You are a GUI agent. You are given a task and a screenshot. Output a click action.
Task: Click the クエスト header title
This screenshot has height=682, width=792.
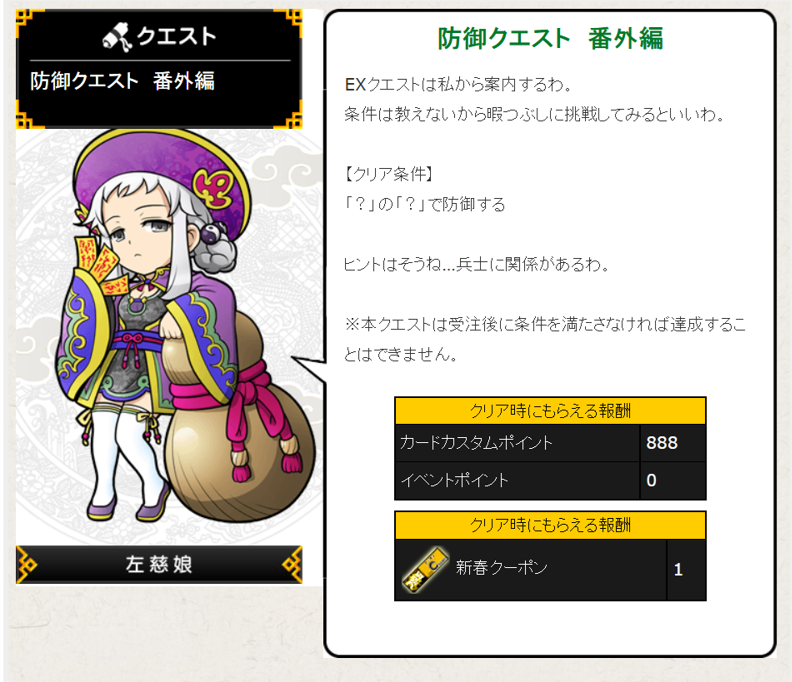click(x=176, y=37)
